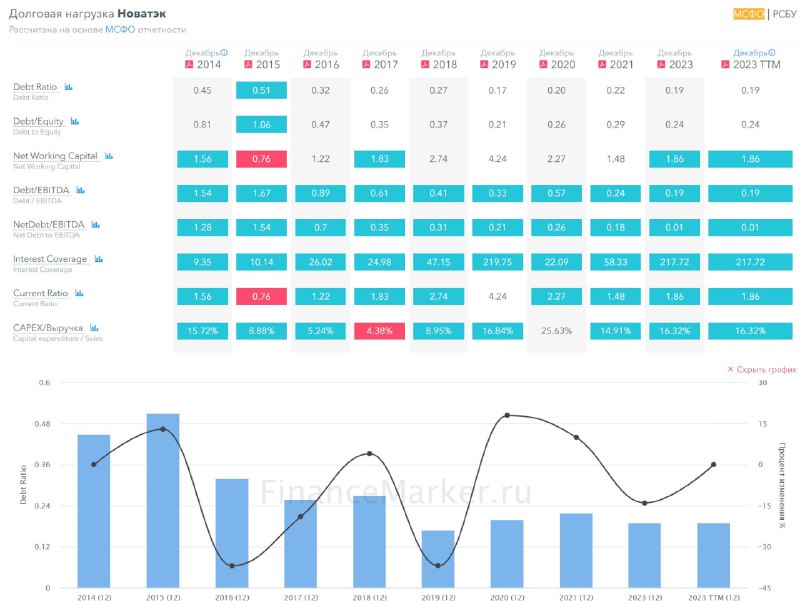The image size is (800, 601).
Task: Click the red 2015 Net Working Capital cell 0.76
Action: (x=261, y=159)
